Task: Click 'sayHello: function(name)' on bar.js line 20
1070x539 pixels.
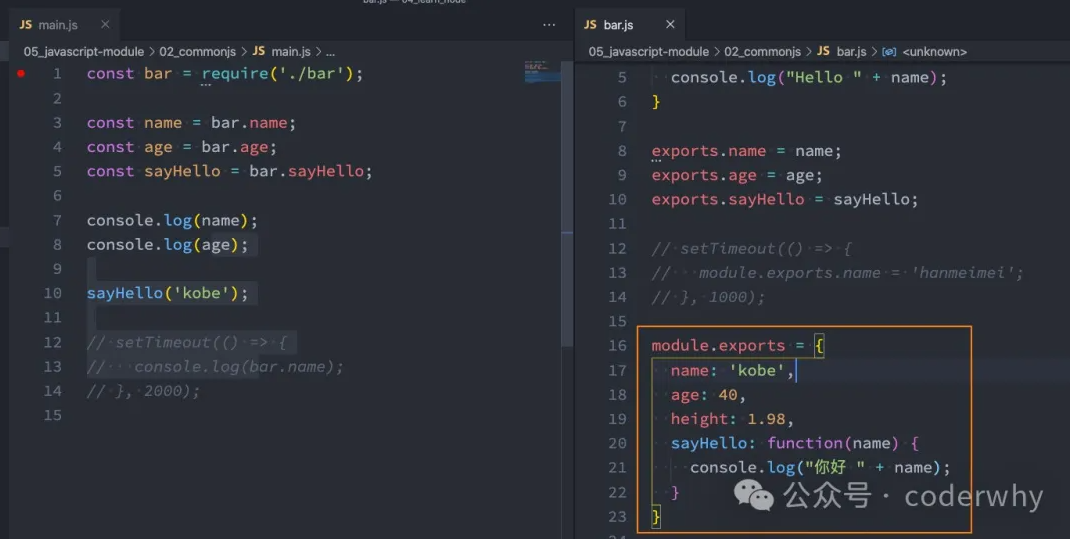Action: click(785, 443)
